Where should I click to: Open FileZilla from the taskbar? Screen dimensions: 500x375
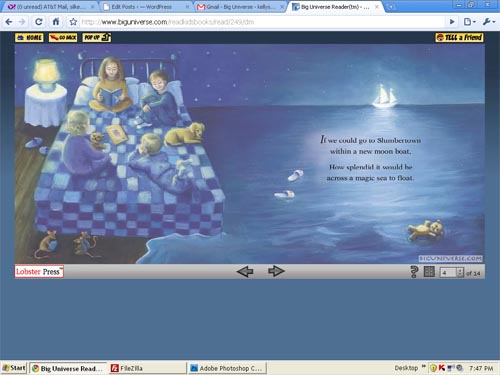click(x=147, y=368)
